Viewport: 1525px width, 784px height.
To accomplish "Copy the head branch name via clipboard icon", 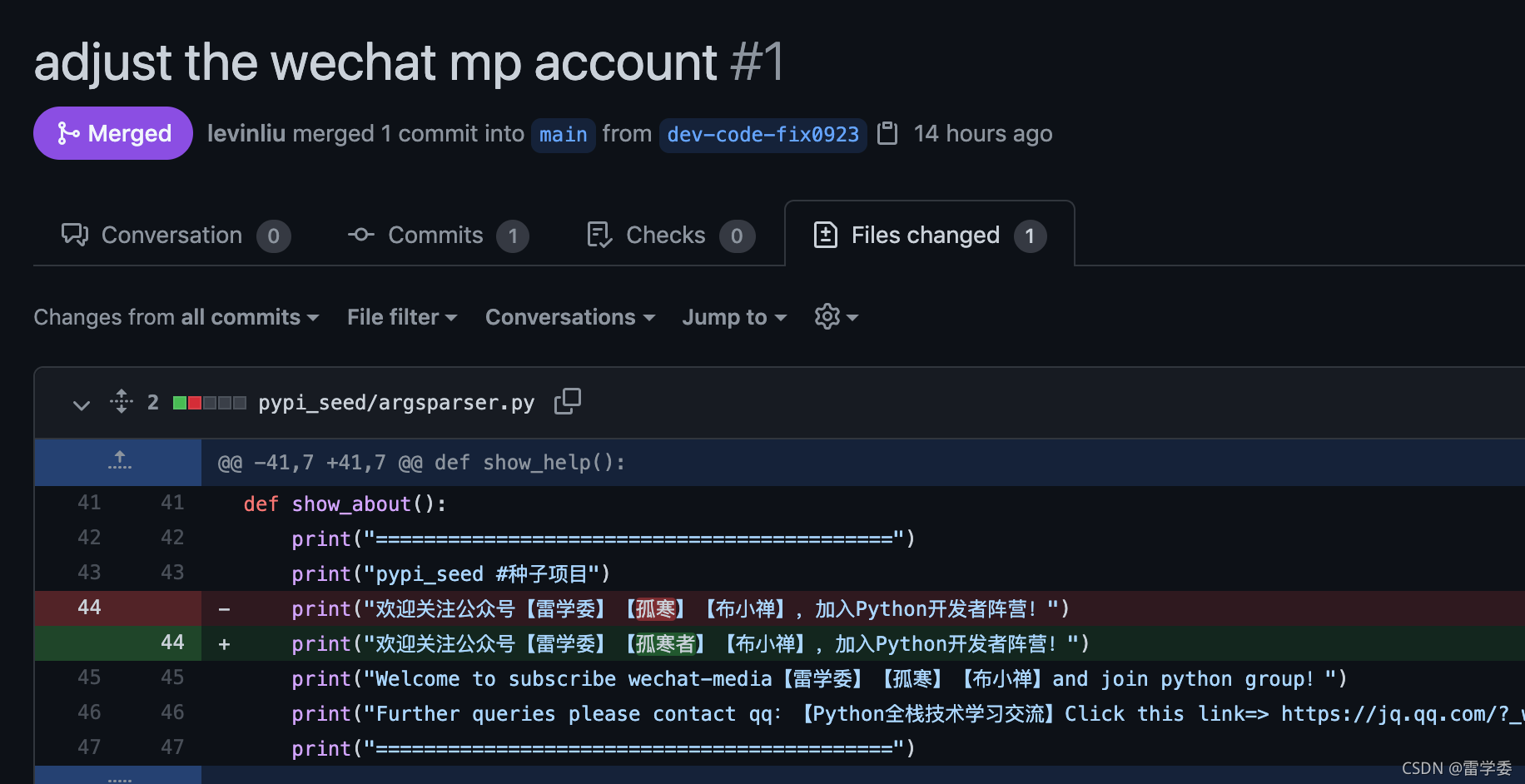I will coord(888,133).
